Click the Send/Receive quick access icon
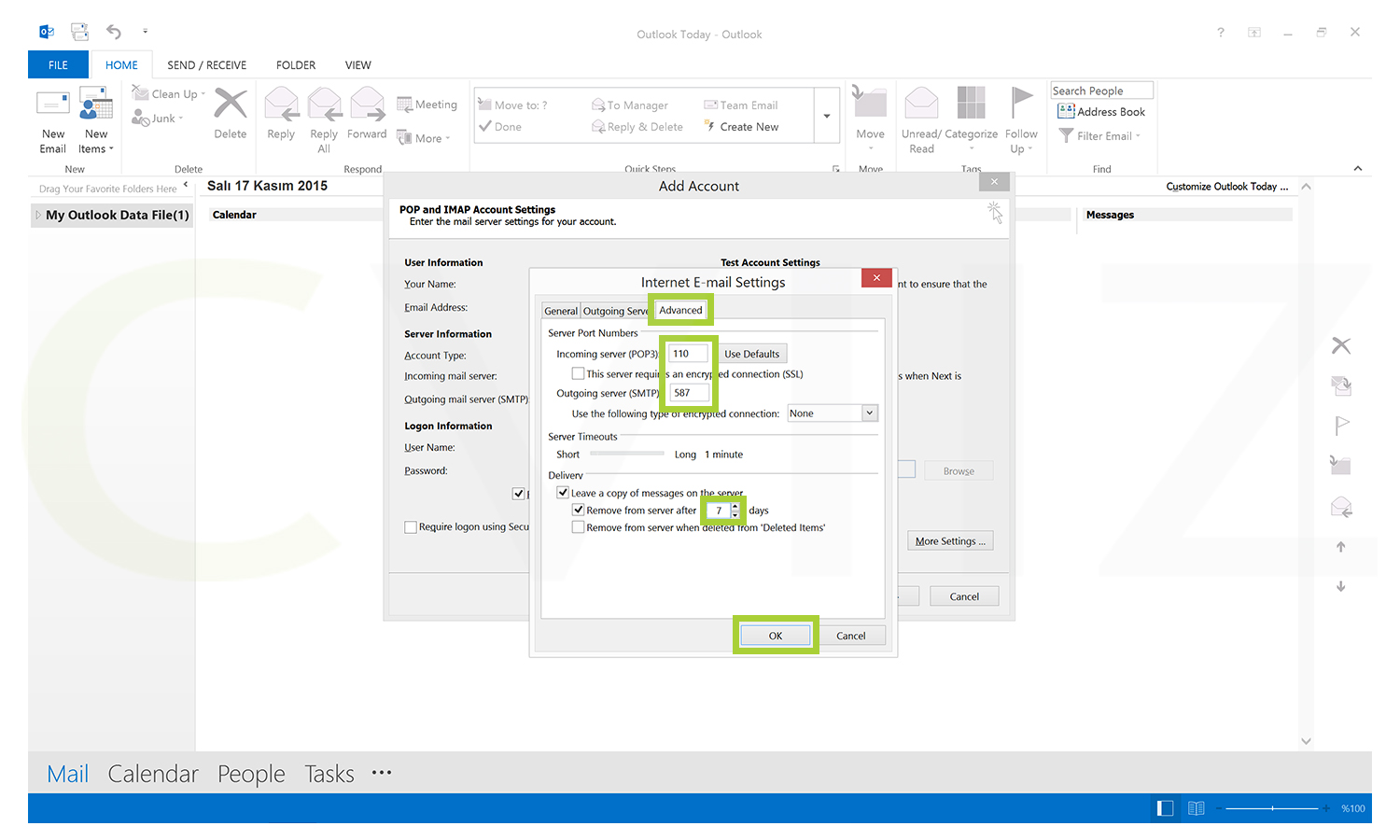Screen dimensions: 1400x840 pos(80,32)
